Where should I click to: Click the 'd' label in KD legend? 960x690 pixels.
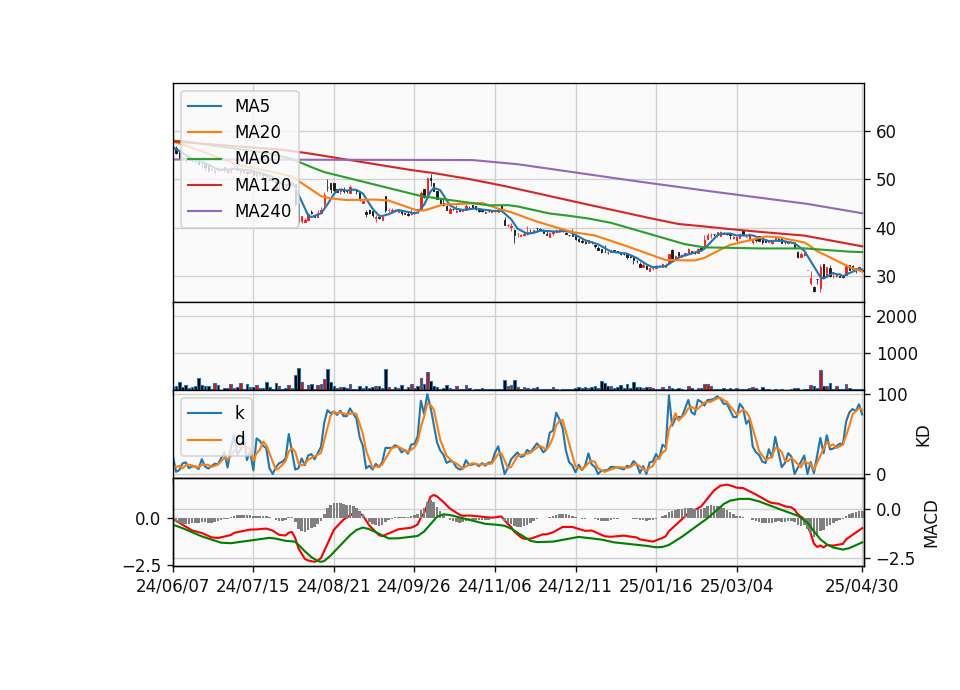tap(239, 439)
